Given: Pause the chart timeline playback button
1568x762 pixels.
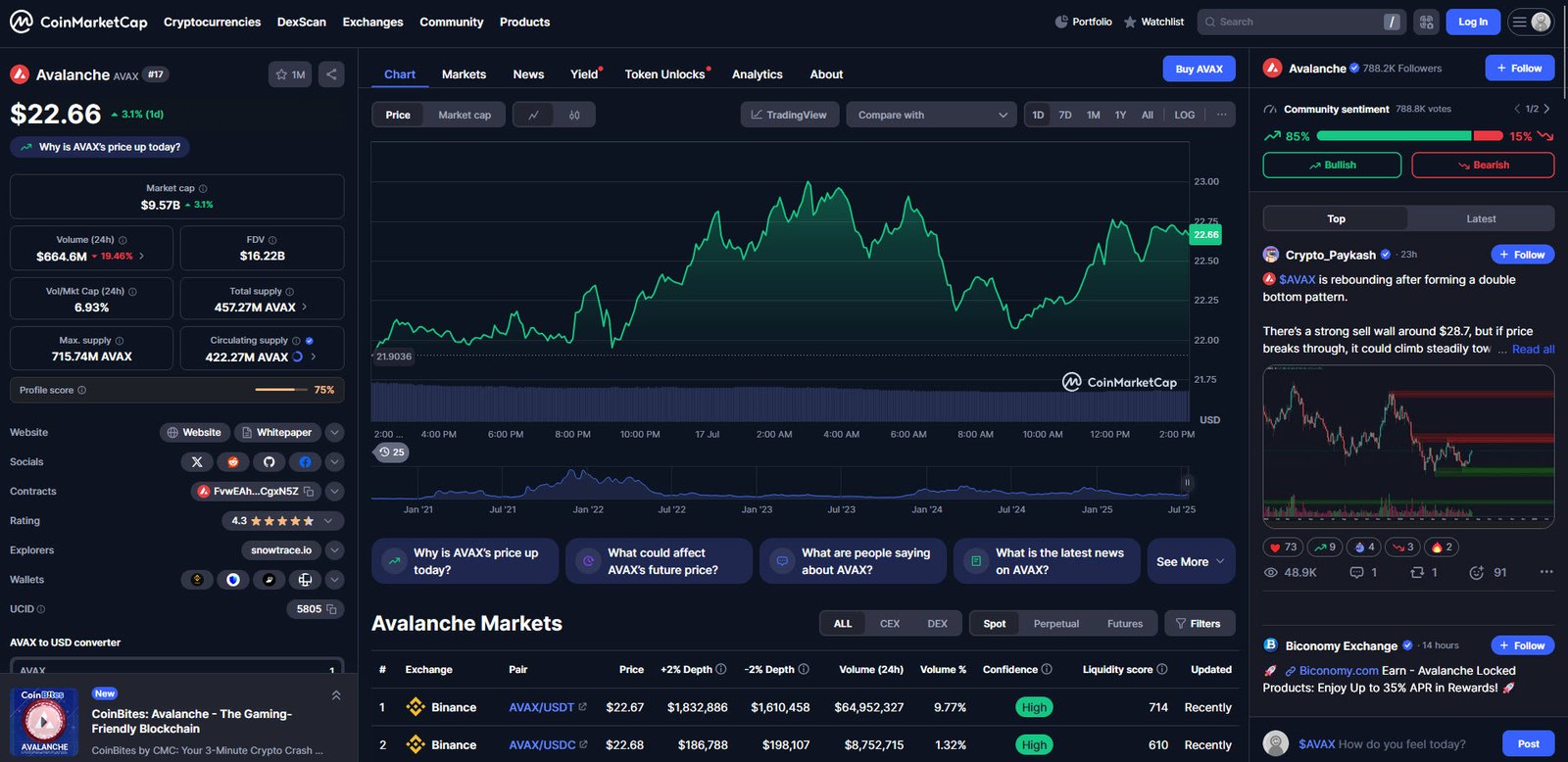Looking at the screenshot, I should pos(1187,482).
